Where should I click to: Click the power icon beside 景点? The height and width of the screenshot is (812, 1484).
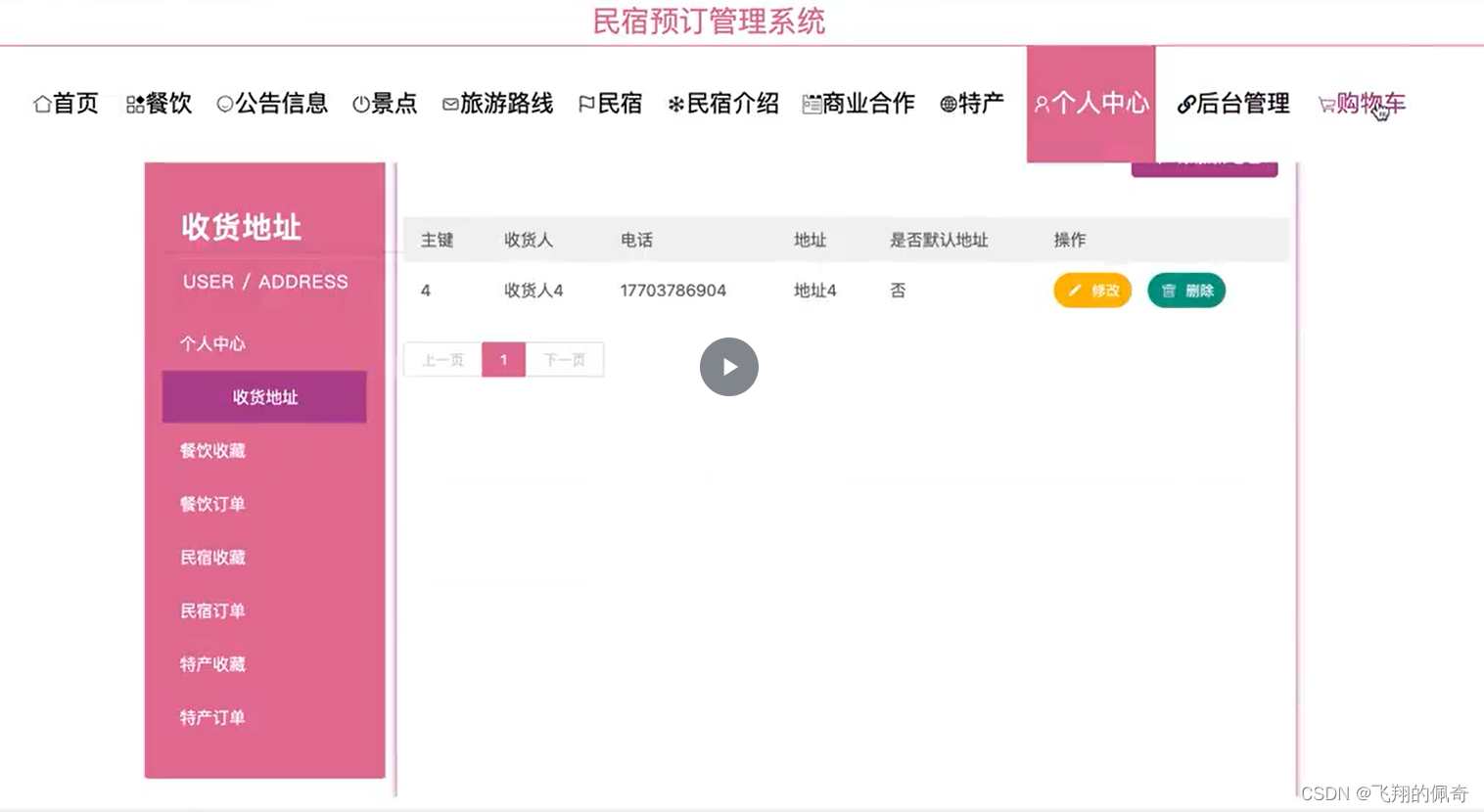[361, 104]
